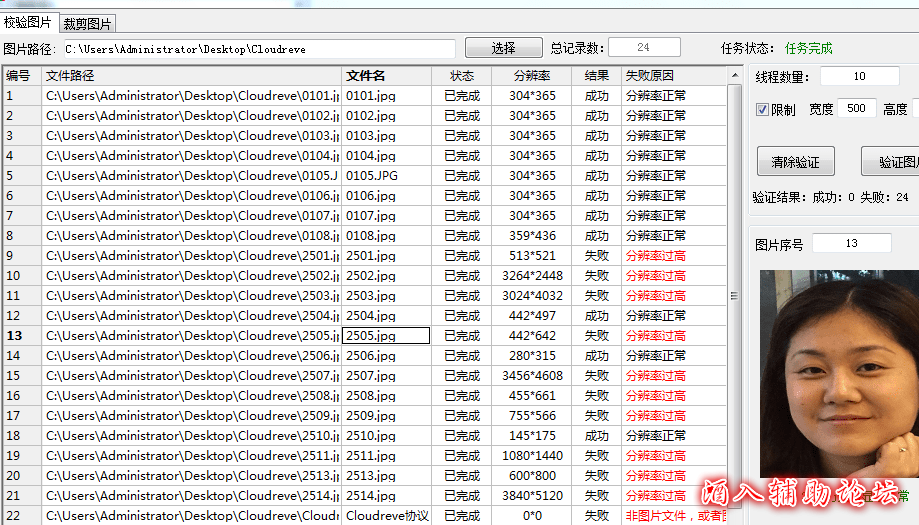Click the face preview thumbnail image
The width and height of the screenshot is (919, 525).
tap(839, 374)
